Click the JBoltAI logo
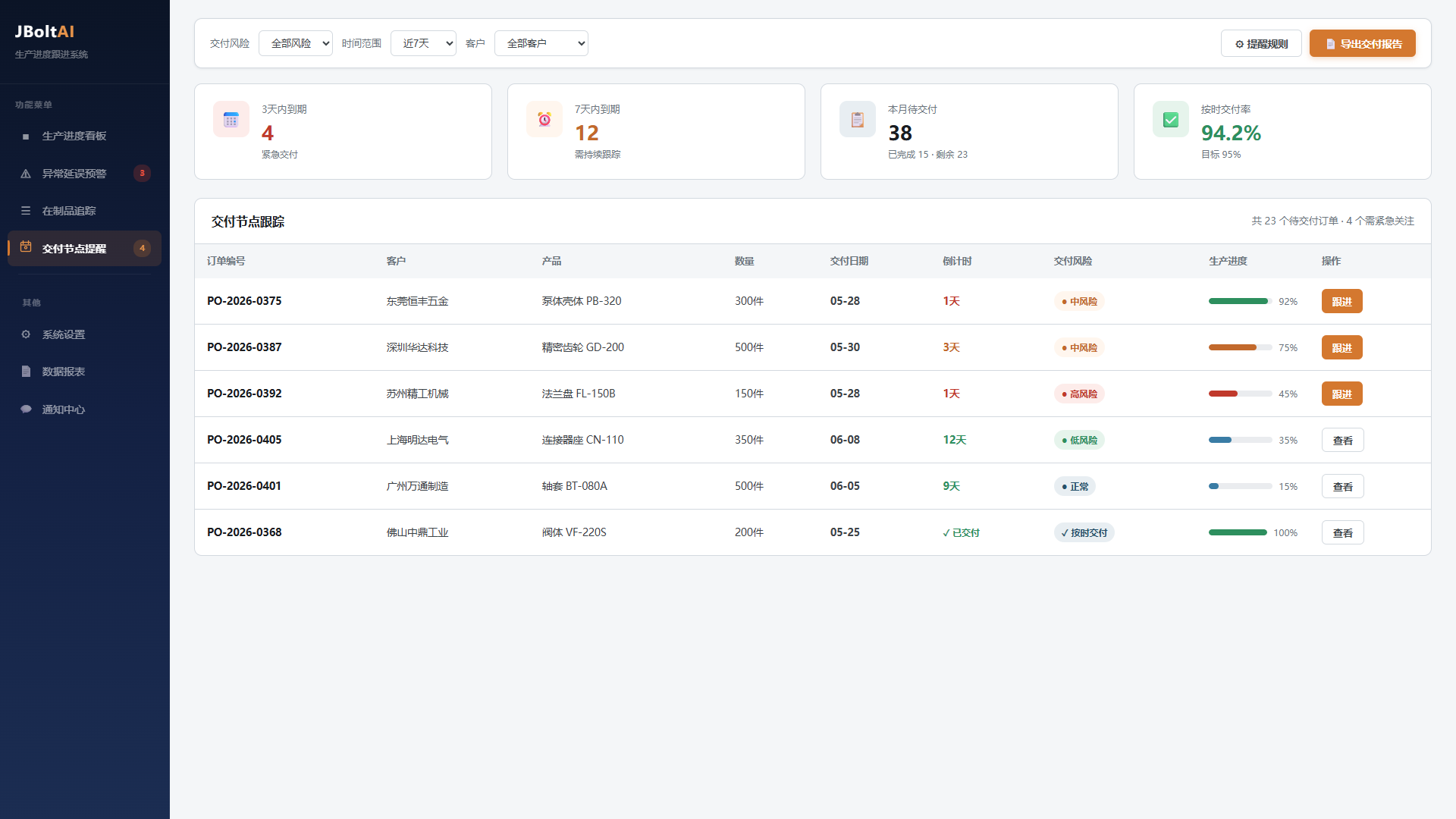The image size is (1456, 819). 45,31
